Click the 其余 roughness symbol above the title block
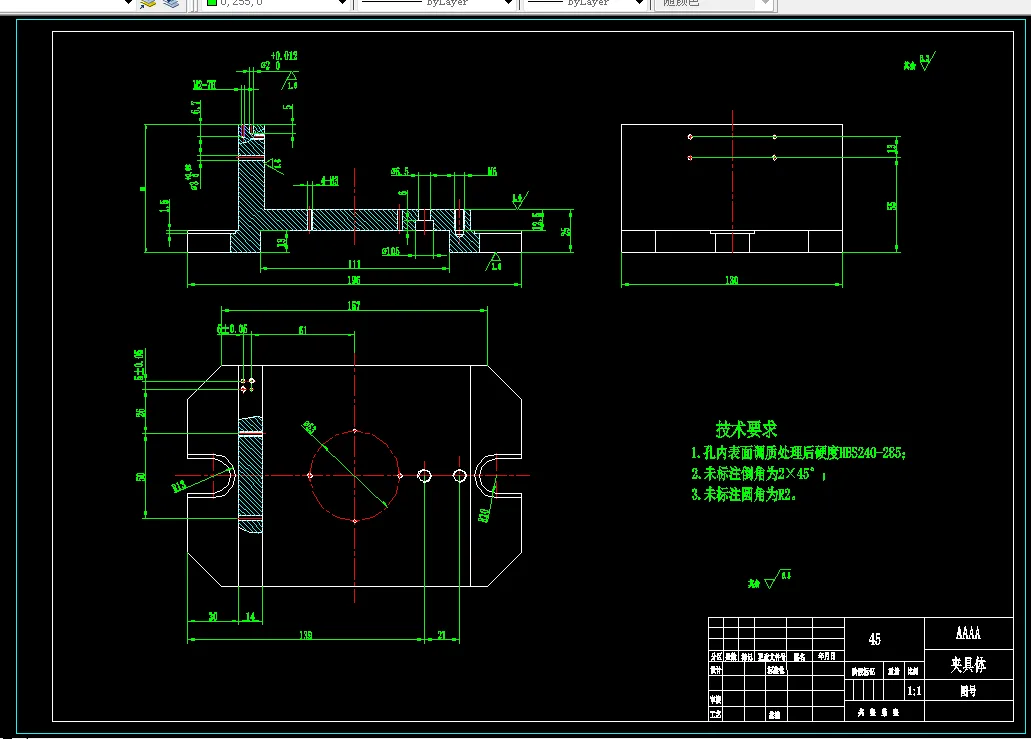This screenshot has width=1031, height=739. click(x=769, y=579)
